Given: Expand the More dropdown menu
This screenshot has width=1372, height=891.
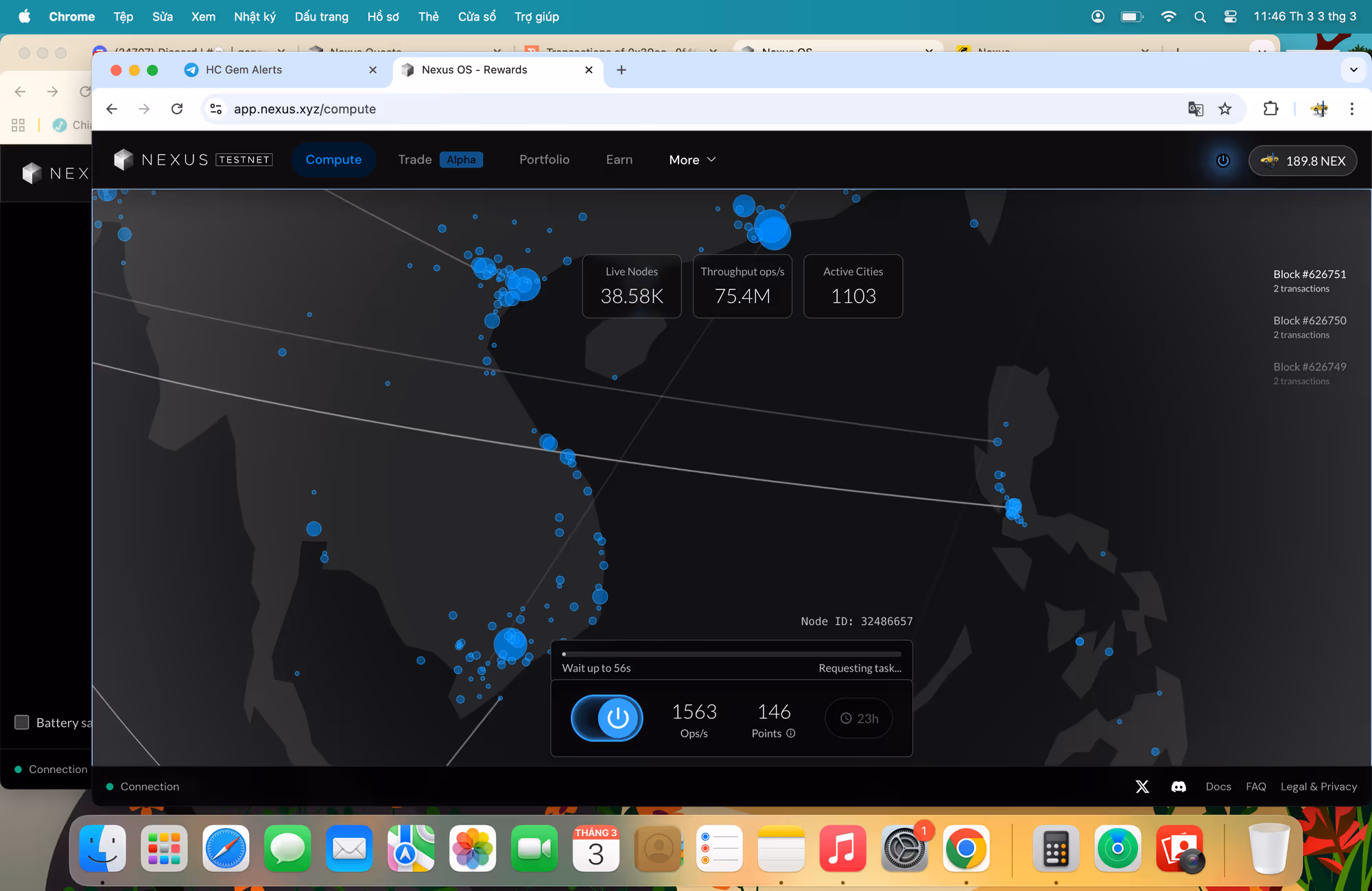Looking at the screenshot, I should coord(692,160).
